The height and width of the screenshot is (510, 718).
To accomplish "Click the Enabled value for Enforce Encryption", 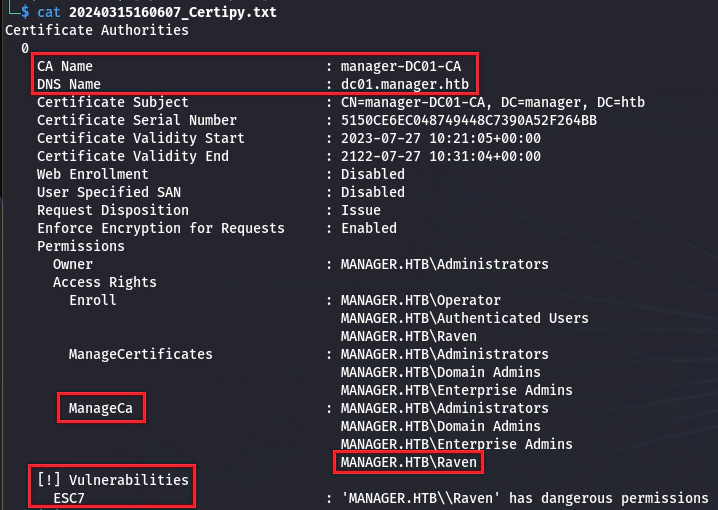I will coord(368,228).
